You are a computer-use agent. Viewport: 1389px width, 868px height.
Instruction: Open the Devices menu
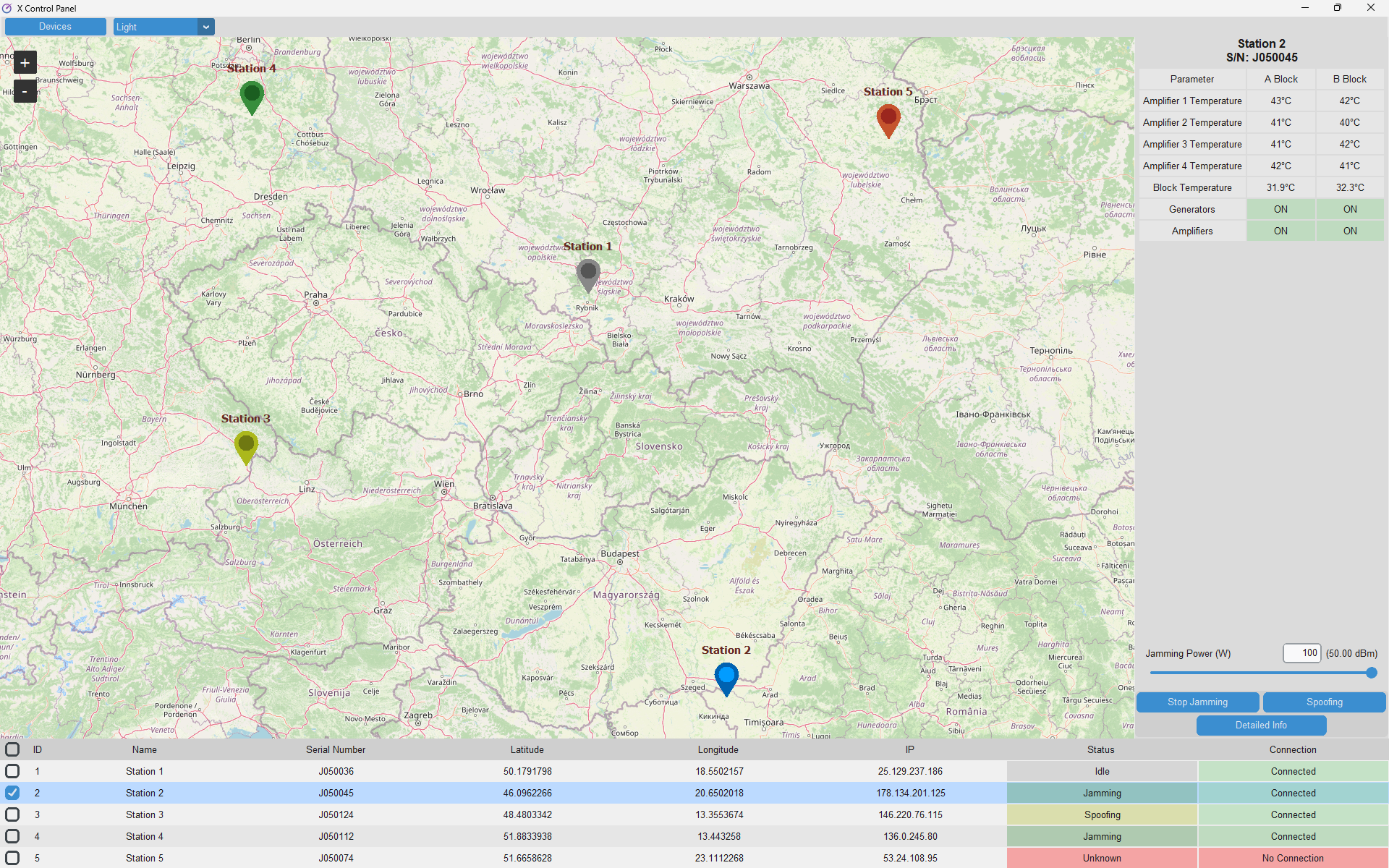tap(56, 27)
